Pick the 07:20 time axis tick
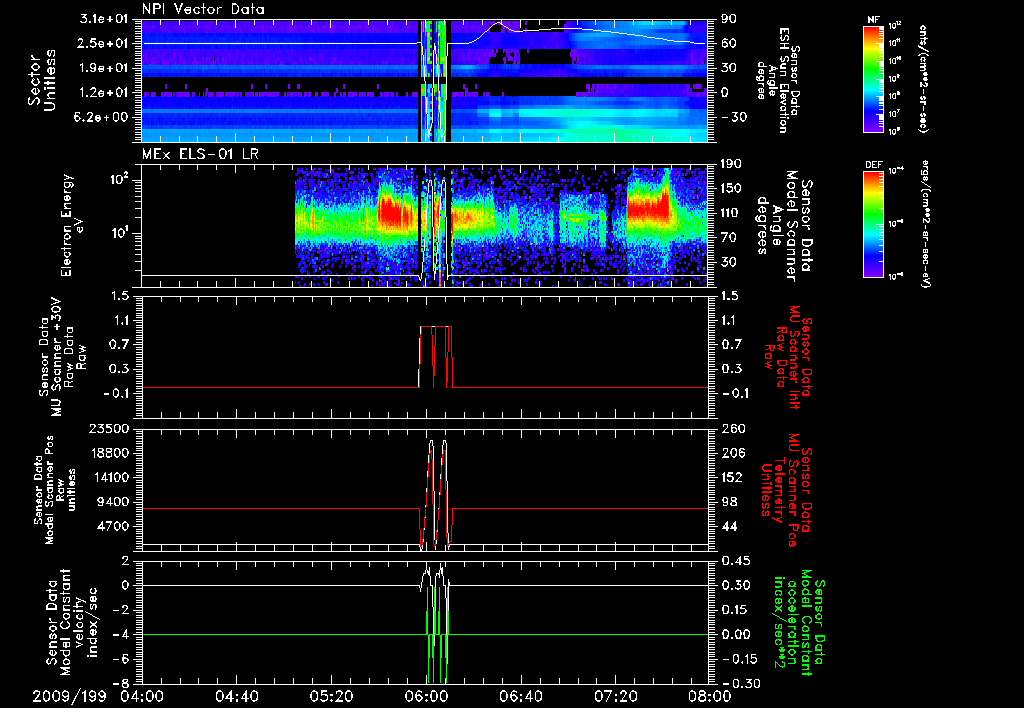 (x=615, y=696)
